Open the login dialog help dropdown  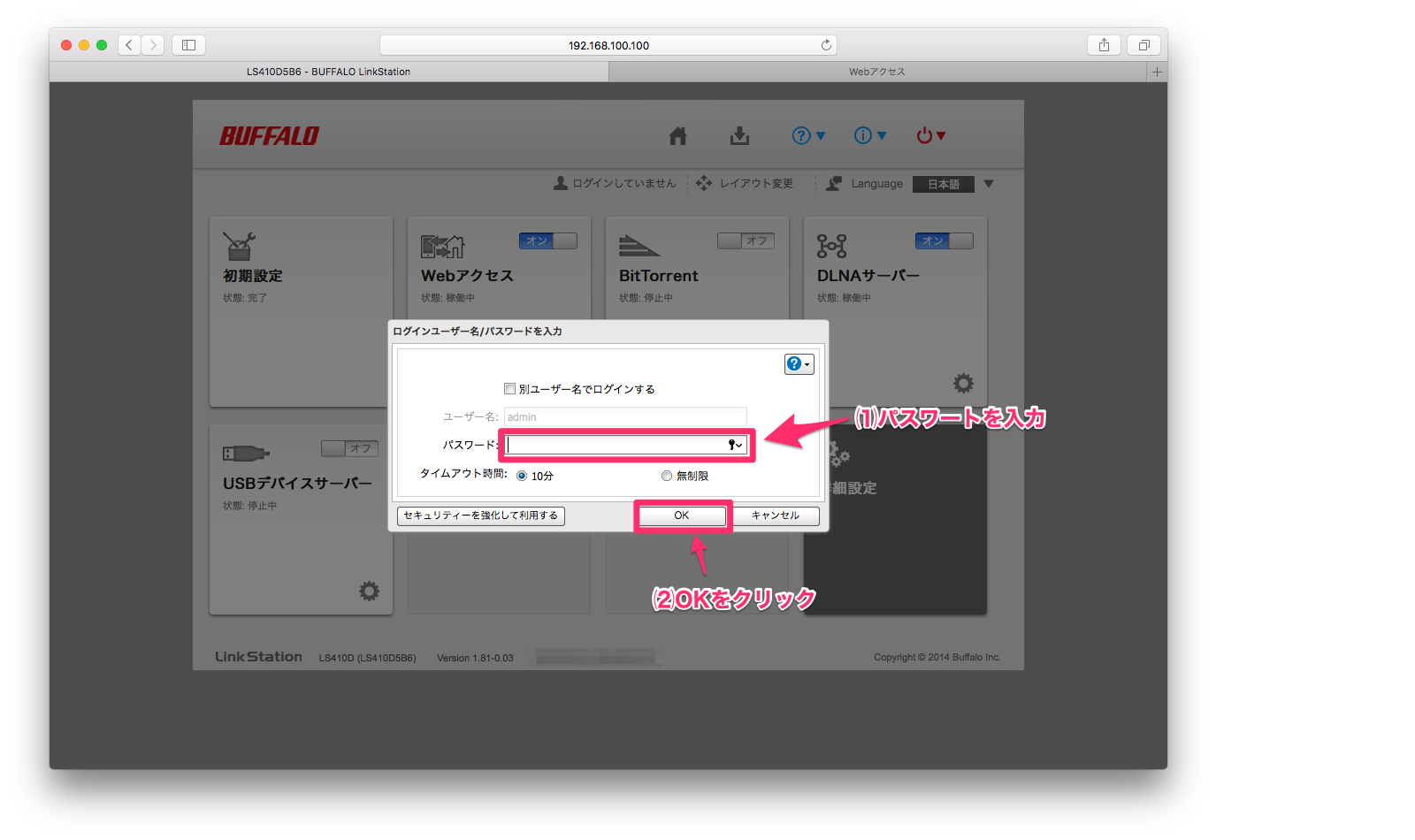[799, 363]
